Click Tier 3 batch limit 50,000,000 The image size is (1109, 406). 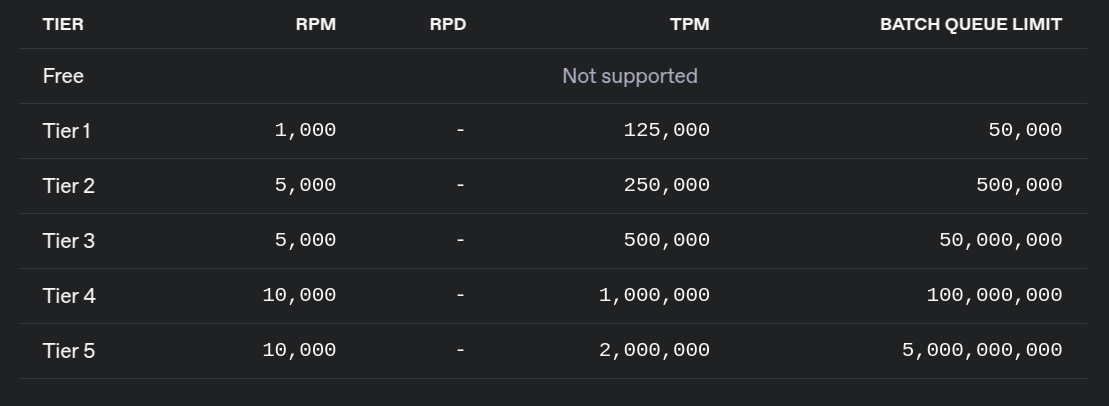point(1001,240)
